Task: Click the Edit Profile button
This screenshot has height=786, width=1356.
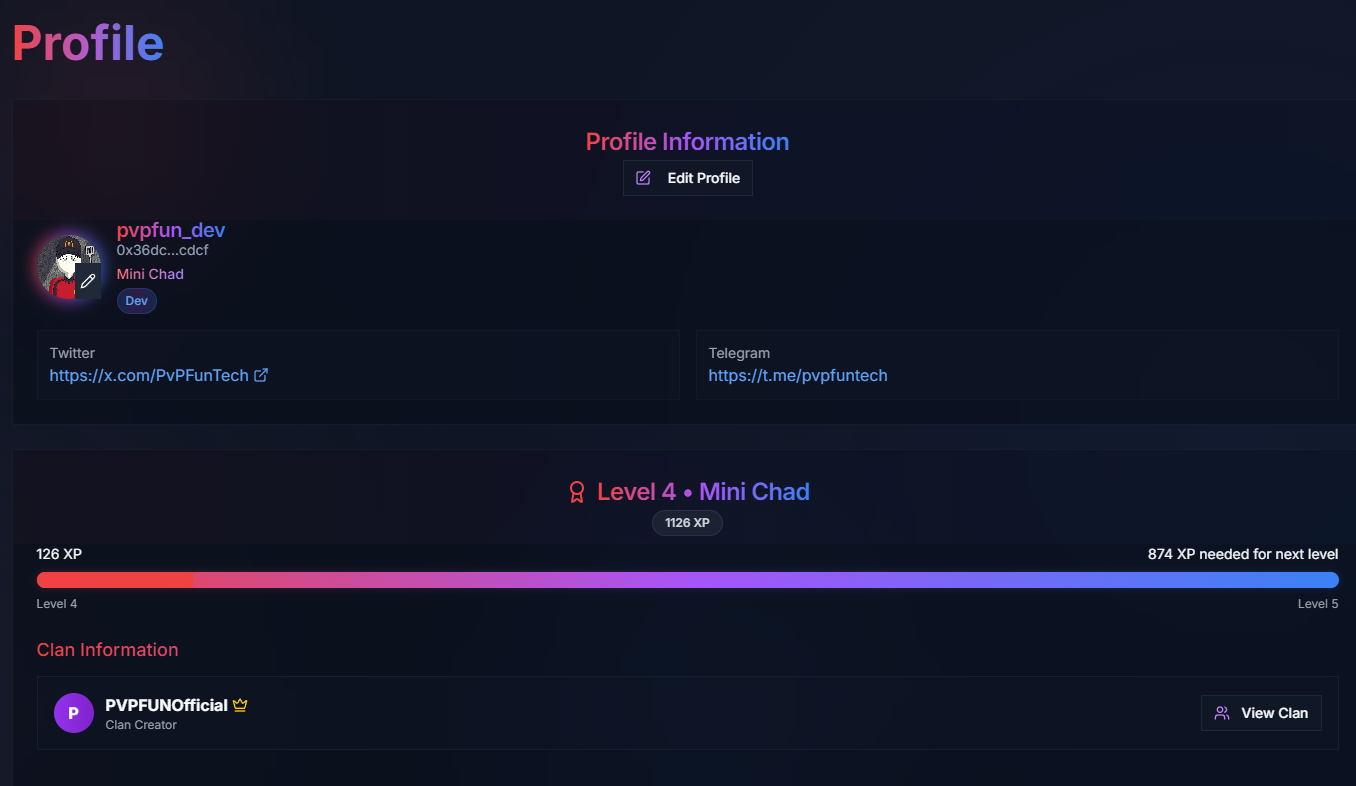Action: [687, 178]
